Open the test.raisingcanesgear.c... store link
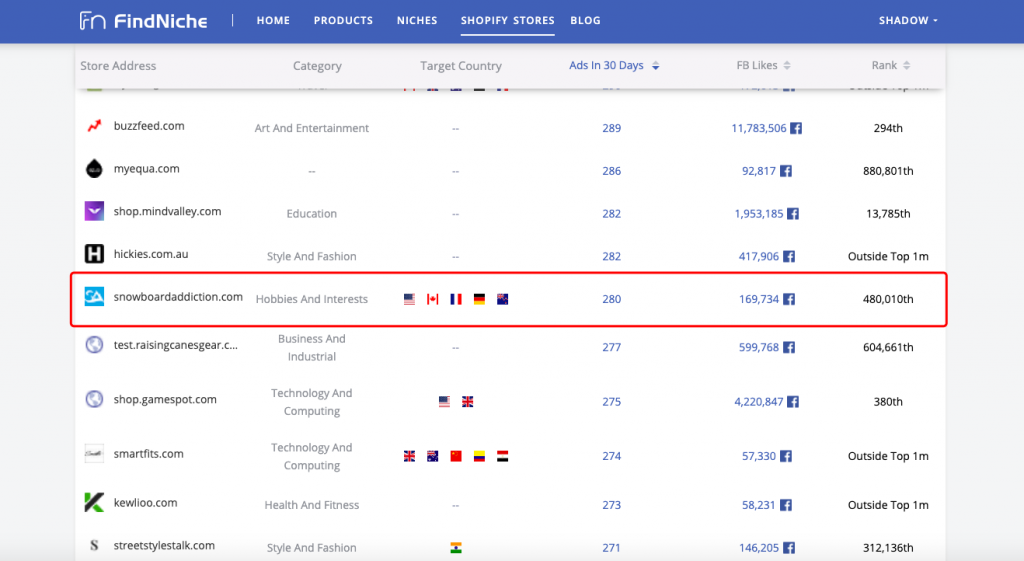The width and height of the screenshot is (1024, 561). pos(176,345)
